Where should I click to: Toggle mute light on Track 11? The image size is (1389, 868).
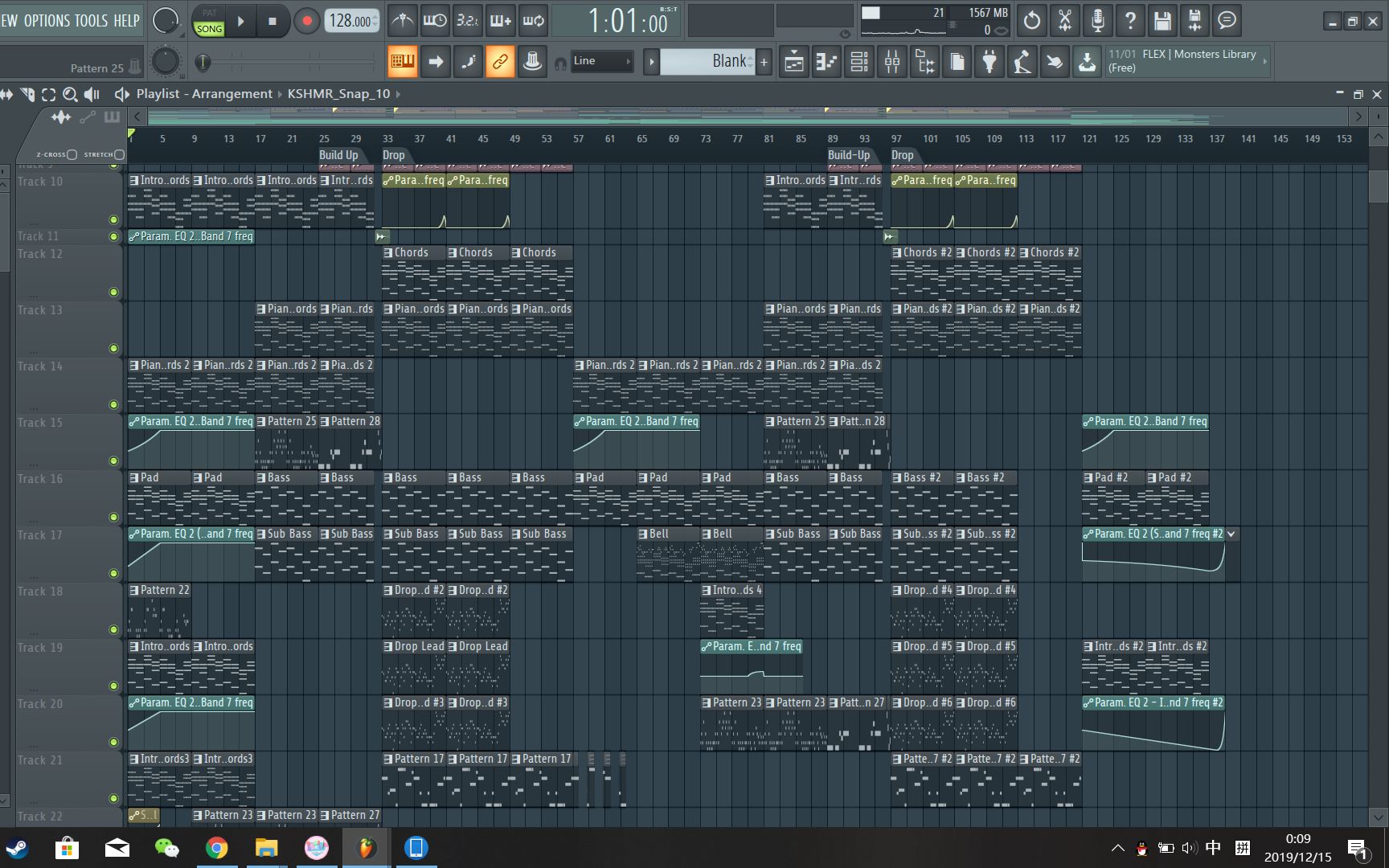click(113, 236)
